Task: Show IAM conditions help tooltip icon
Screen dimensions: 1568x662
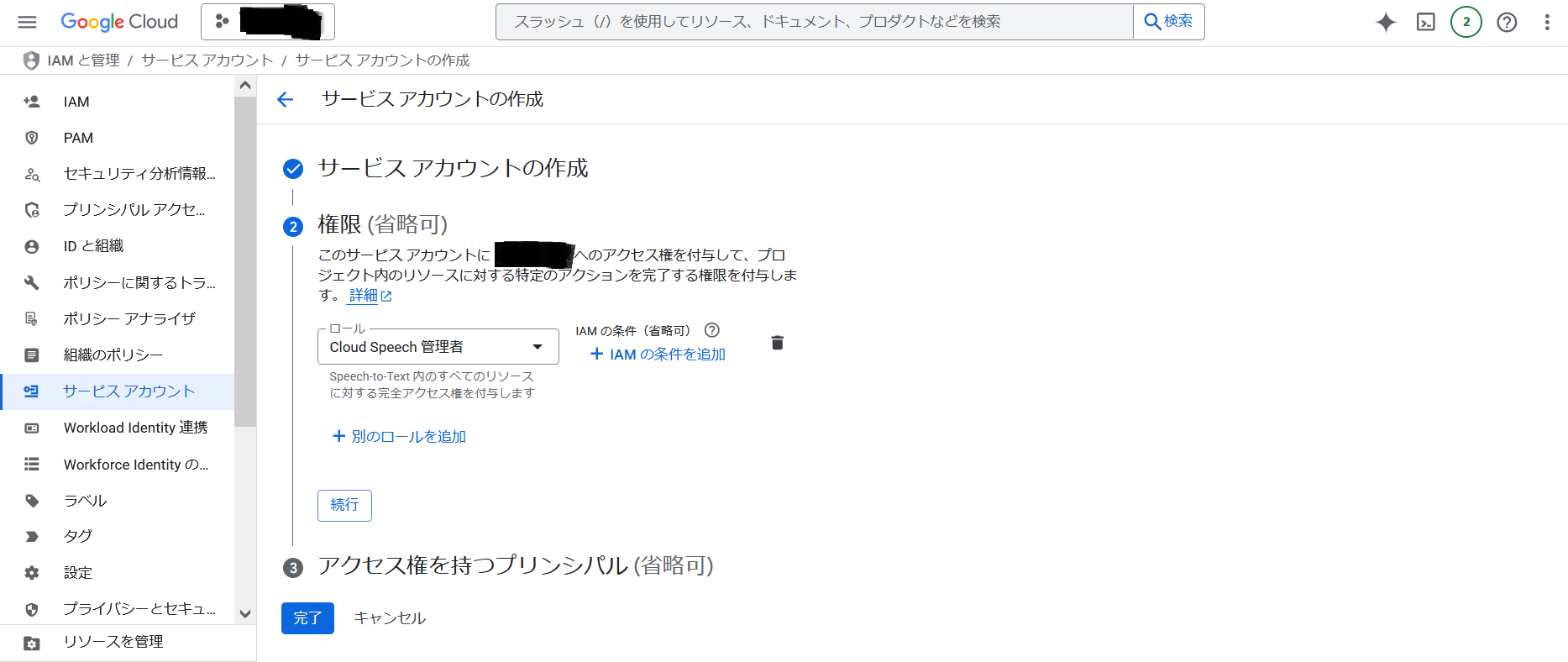Action: (712, 330)
